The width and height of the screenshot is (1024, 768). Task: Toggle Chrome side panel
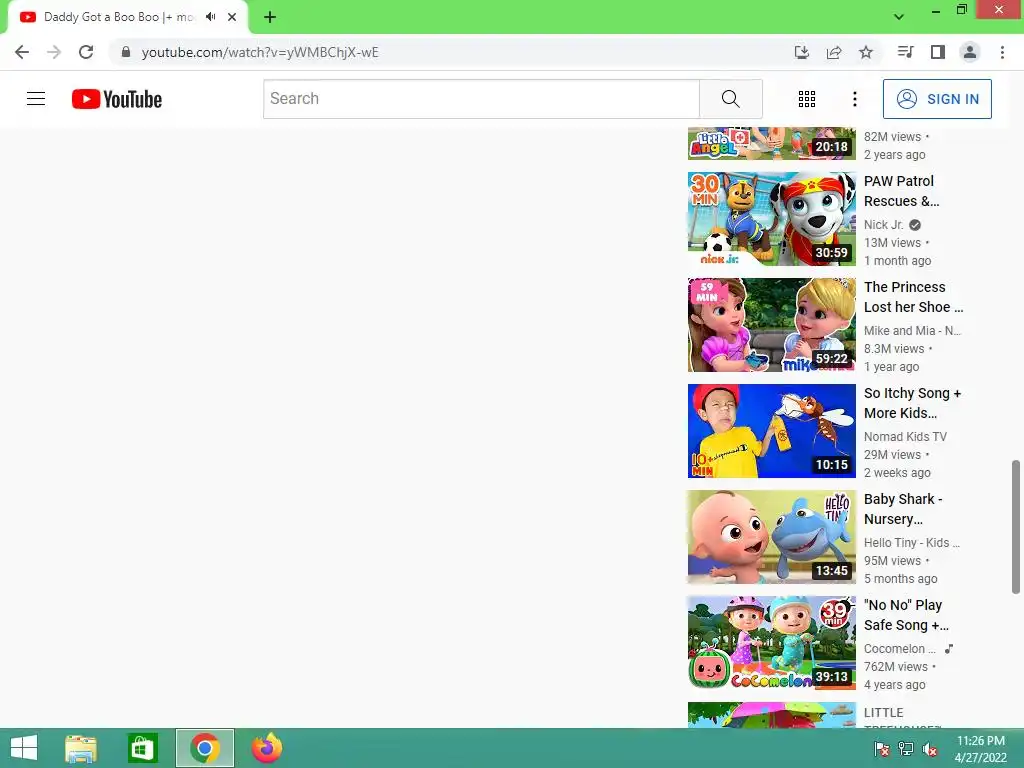pyautogui.click(x=938, y=52)
